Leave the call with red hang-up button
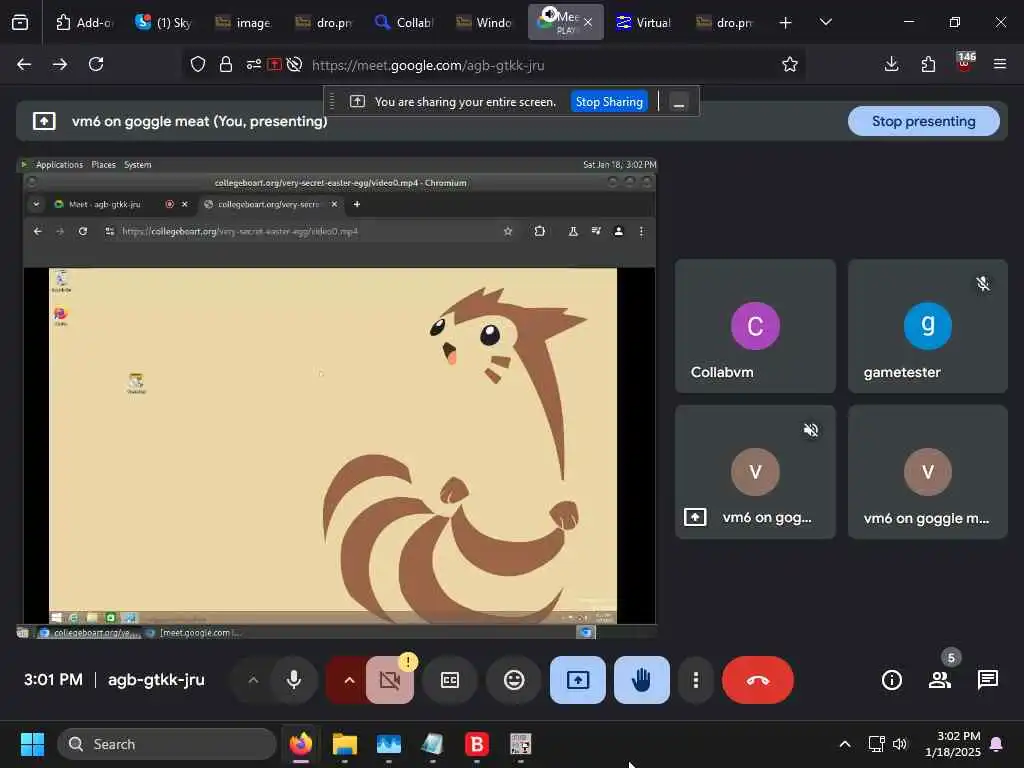1024x768 pixels. click(x=758, y=680)
